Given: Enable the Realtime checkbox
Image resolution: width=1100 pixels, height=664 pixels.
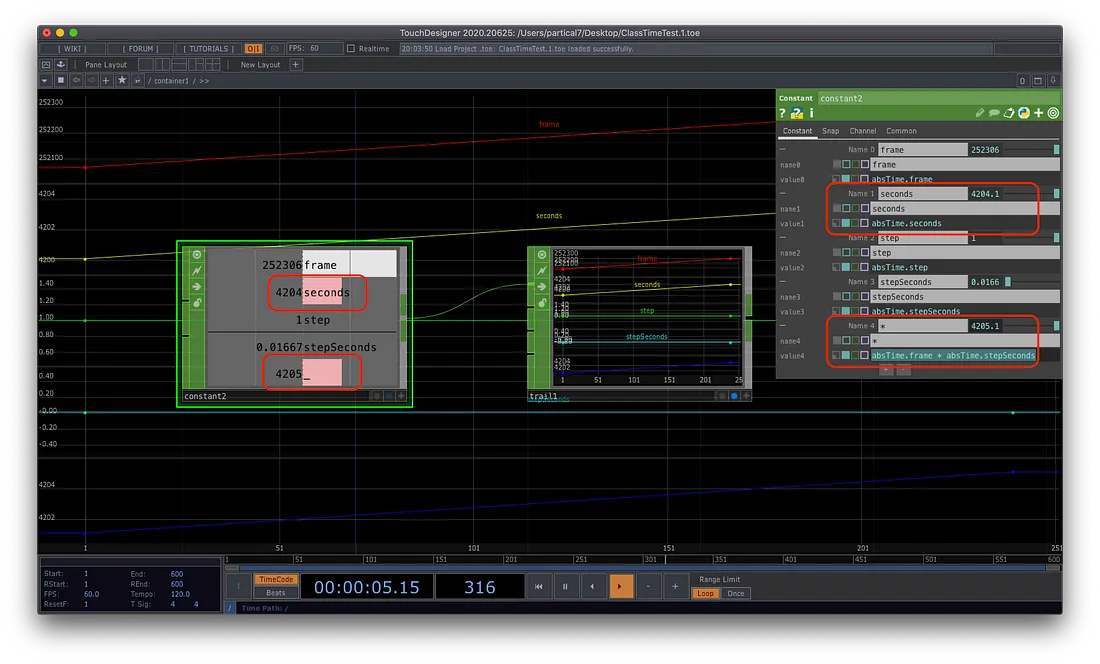Looking at the screenshot, I should pos(350,48).
